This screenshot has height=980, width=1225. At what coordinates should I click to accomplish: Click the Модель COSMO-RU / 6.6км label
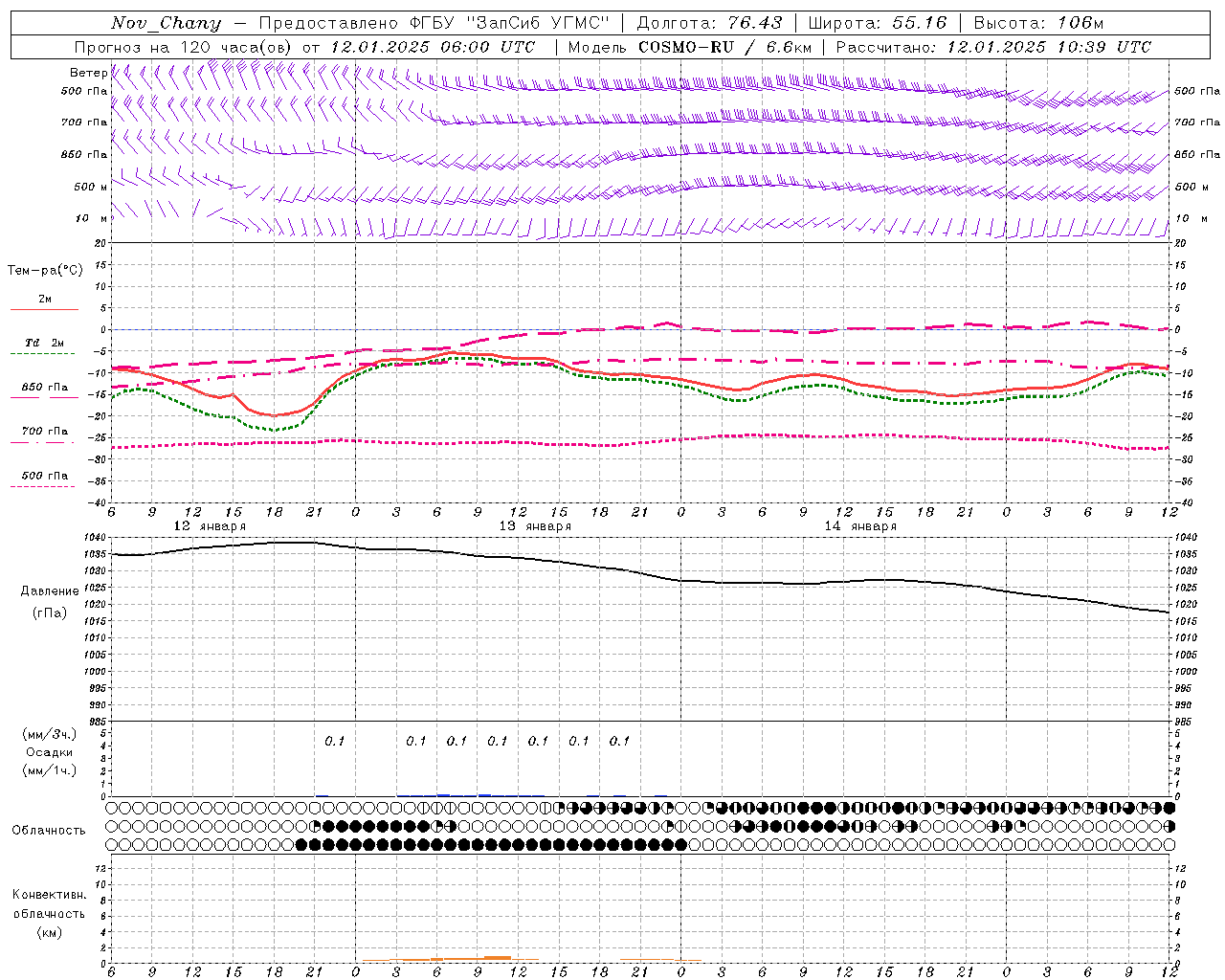689,47
